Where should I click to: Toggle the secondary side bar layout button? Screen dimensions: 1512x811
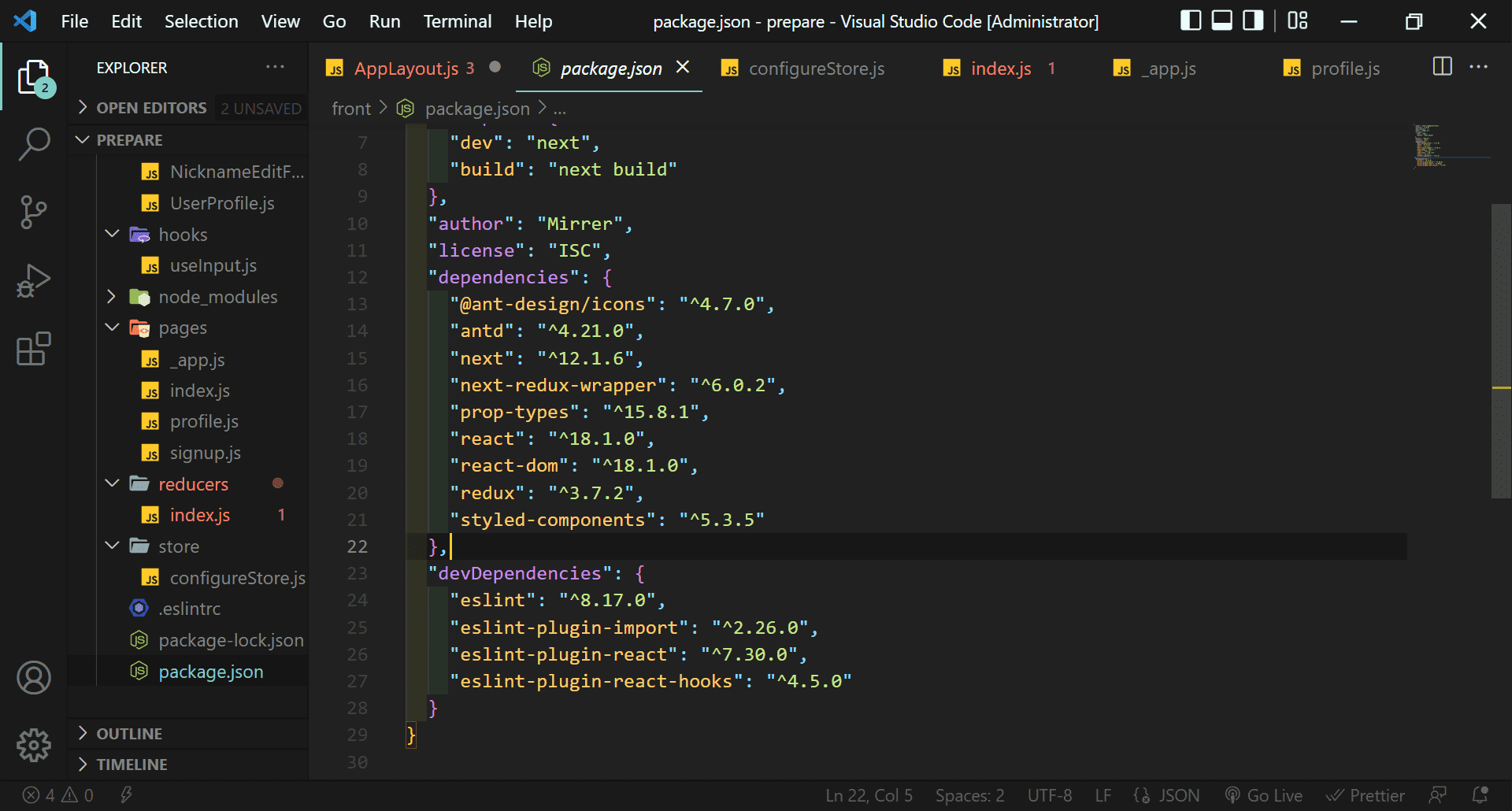pyautogui.click(x=1252, y=20)
